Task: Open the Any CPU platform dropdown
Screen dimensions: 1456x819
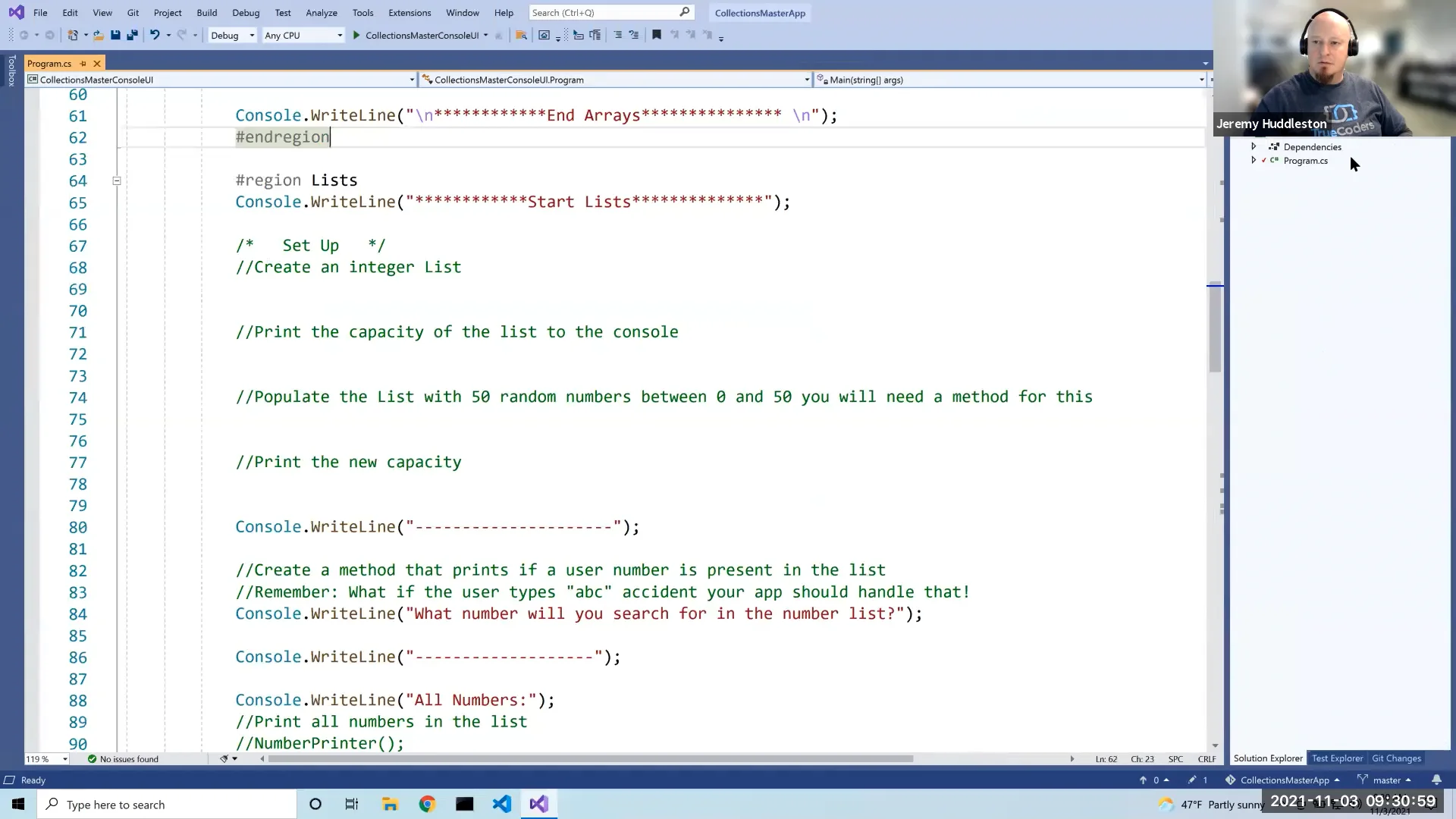Action: pyautogui.click(x=303, y=35)
